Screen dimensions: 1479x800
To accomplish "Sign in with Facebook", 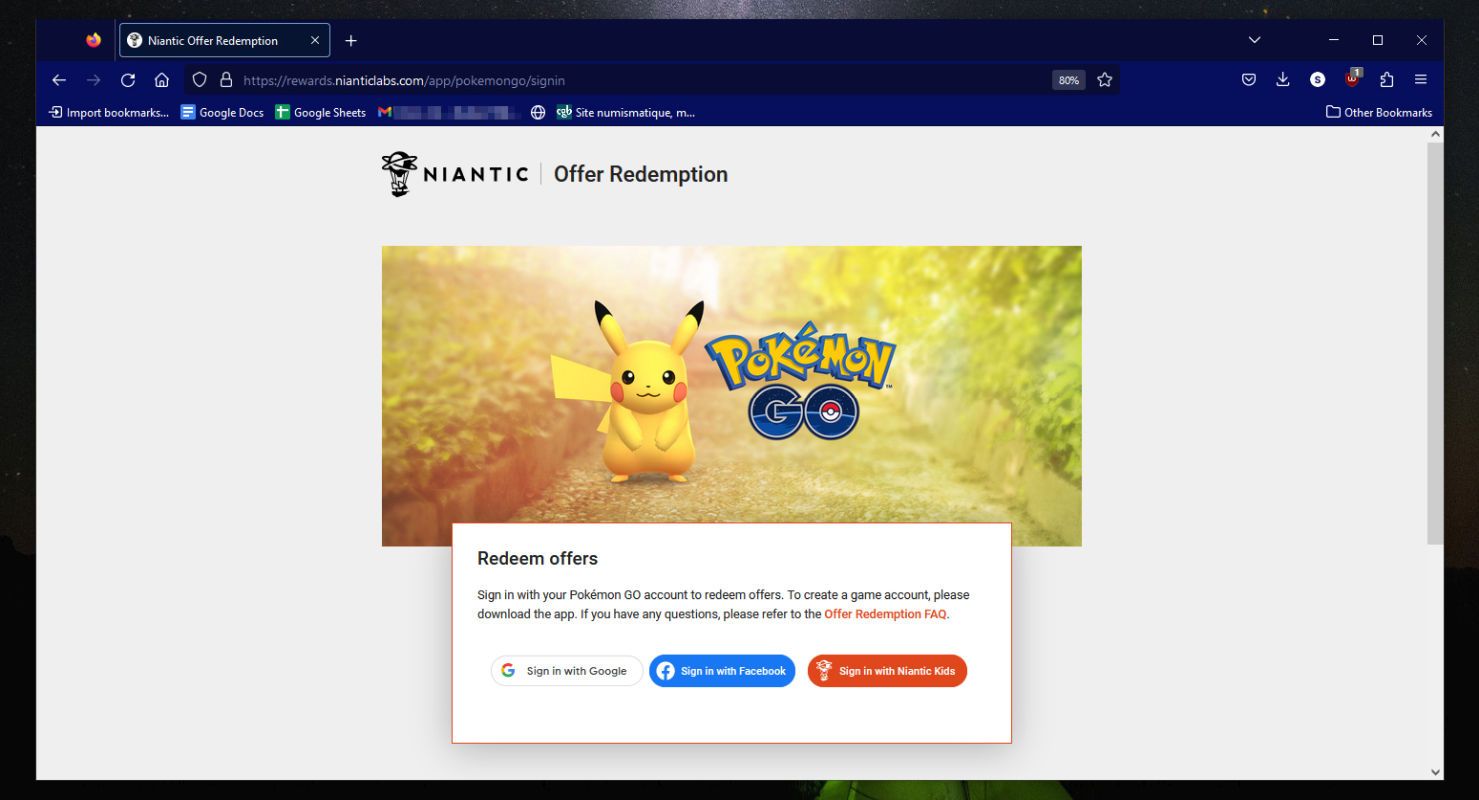I will (722, 671).
